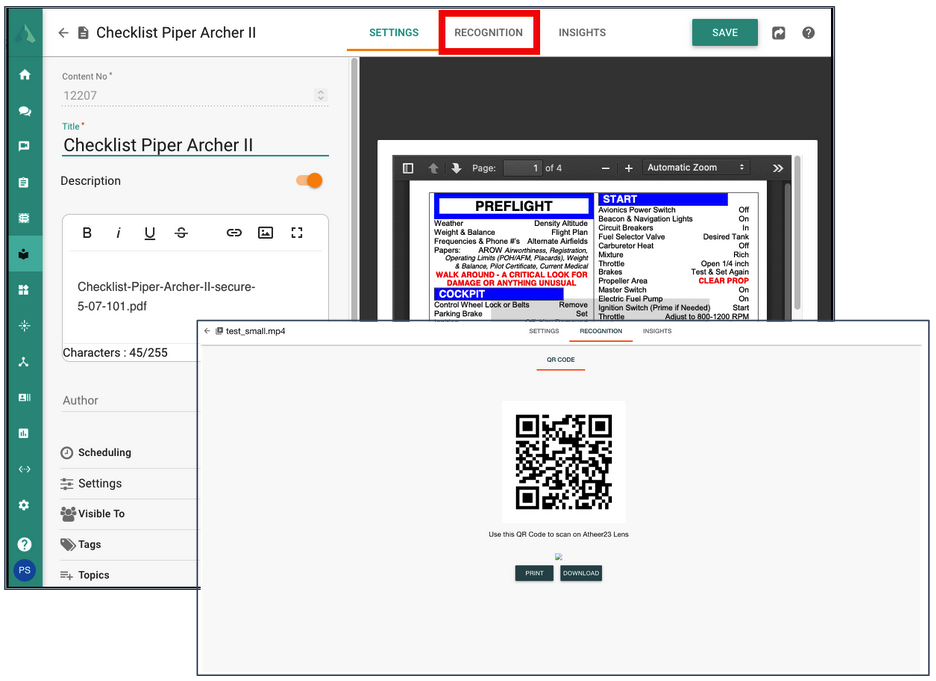Open the ID card sidebar icon
936x681 pixels.
[24, 397]
